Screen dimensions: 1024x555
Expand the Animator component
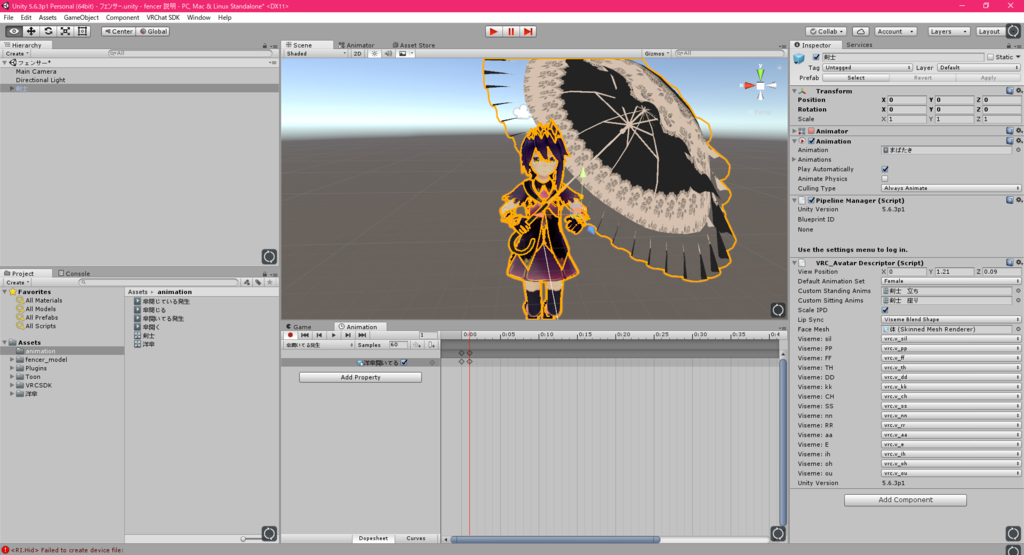795,131
